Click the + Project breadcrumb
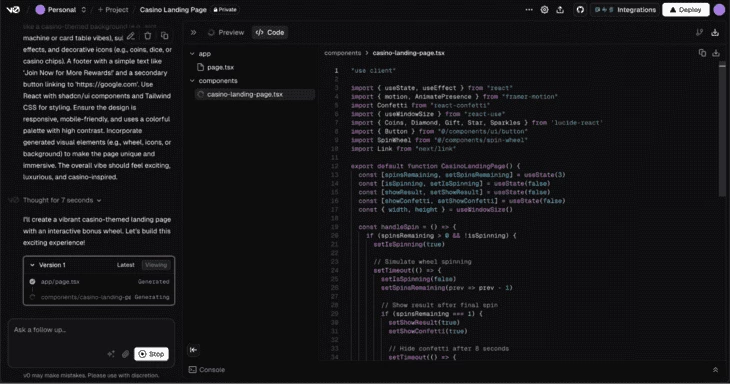This screenshot has width=730, height=384. [113, 10]
